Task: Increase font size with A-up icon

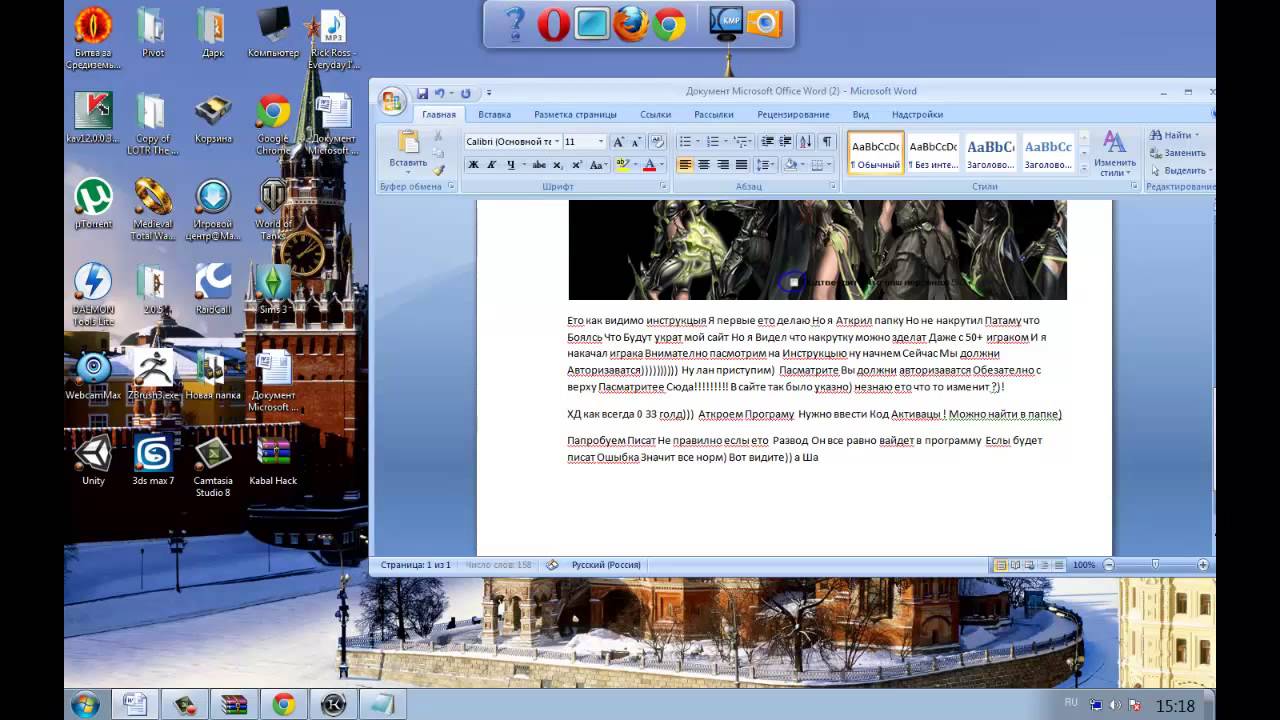Action: pyautogui.click(x=619, y=142)
